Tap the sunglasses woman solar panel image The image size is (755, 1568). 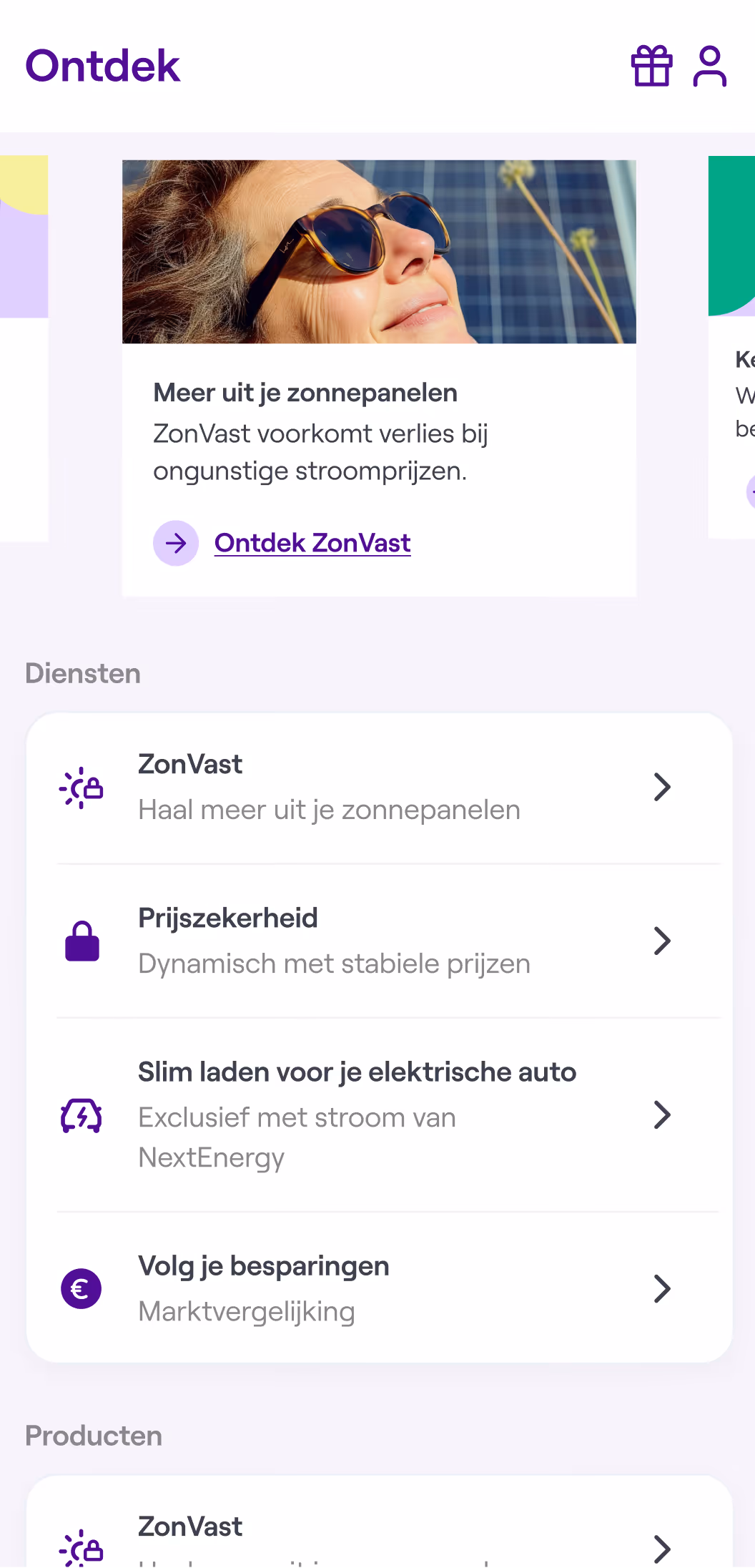379,252
